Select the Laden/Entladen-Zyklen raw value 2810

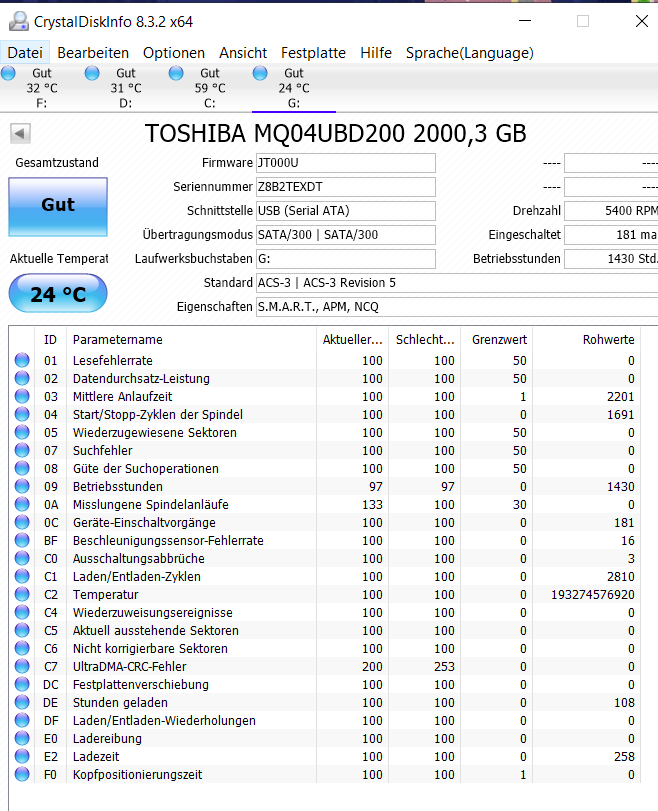620,577
